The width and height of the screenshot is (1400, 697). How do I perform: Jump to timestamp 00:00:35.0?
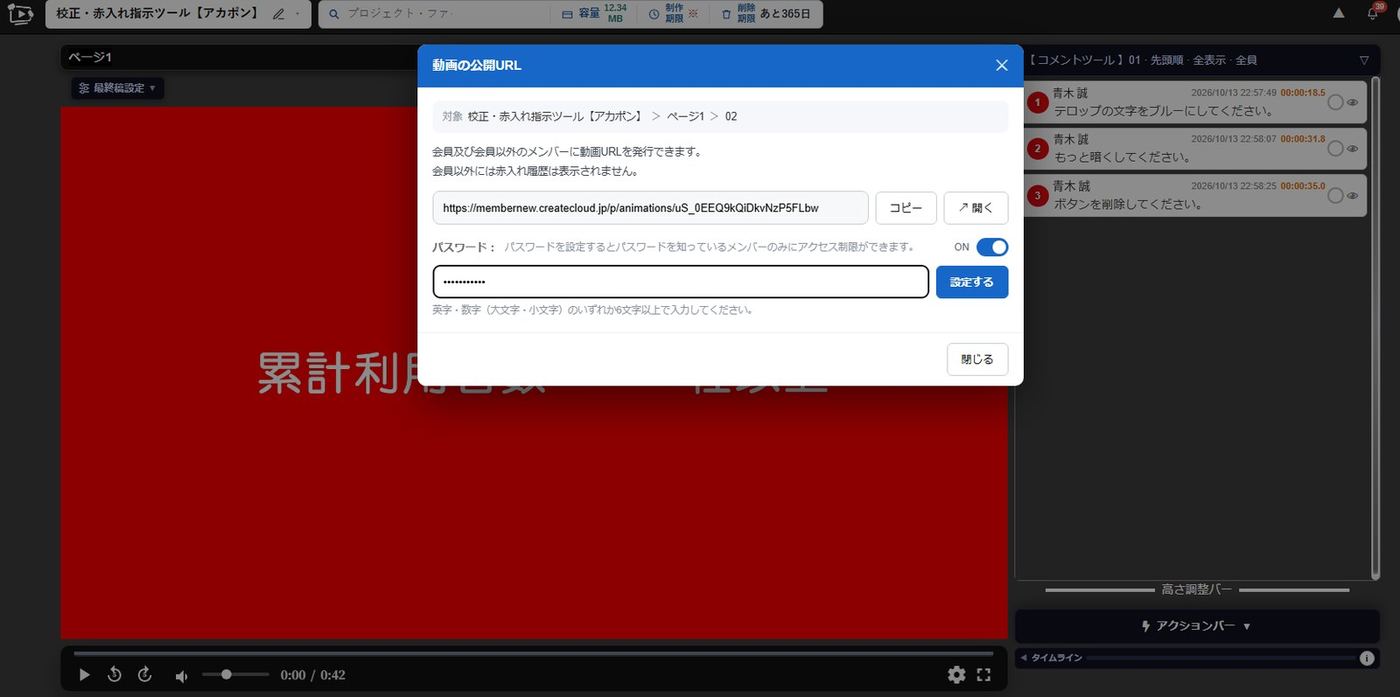1303,186
